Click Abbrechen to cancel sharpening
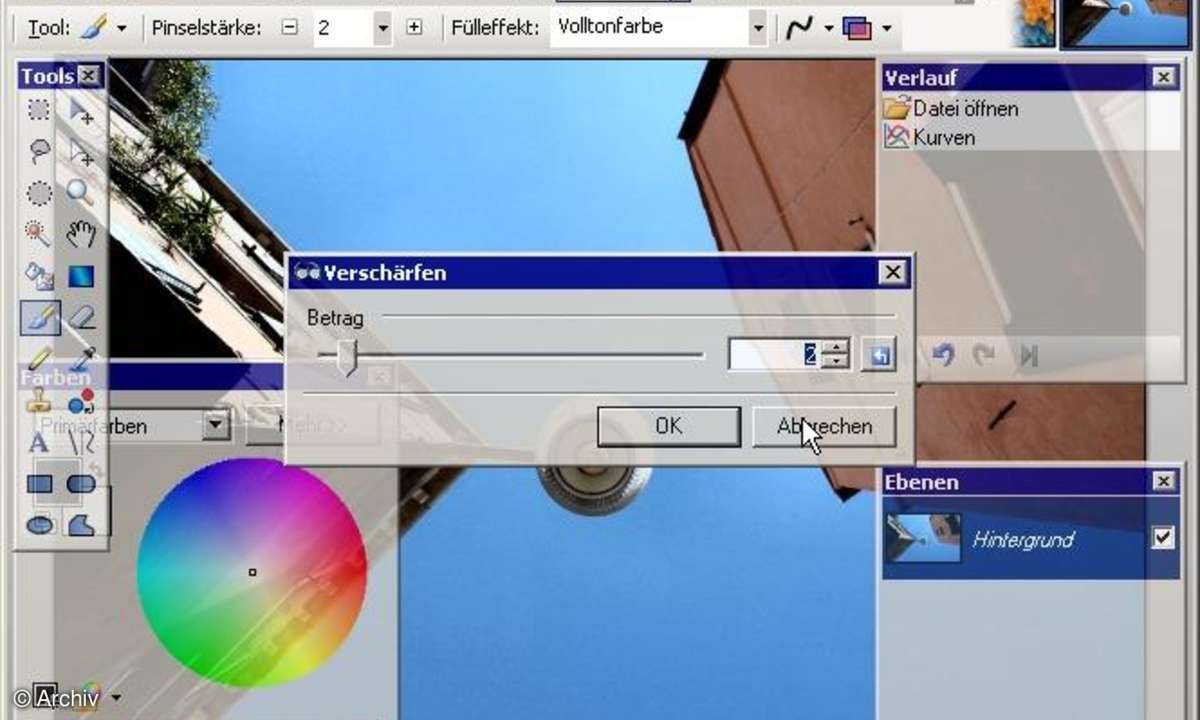Viewport: 1200px width, 720px height. click(x=824, y=426)
